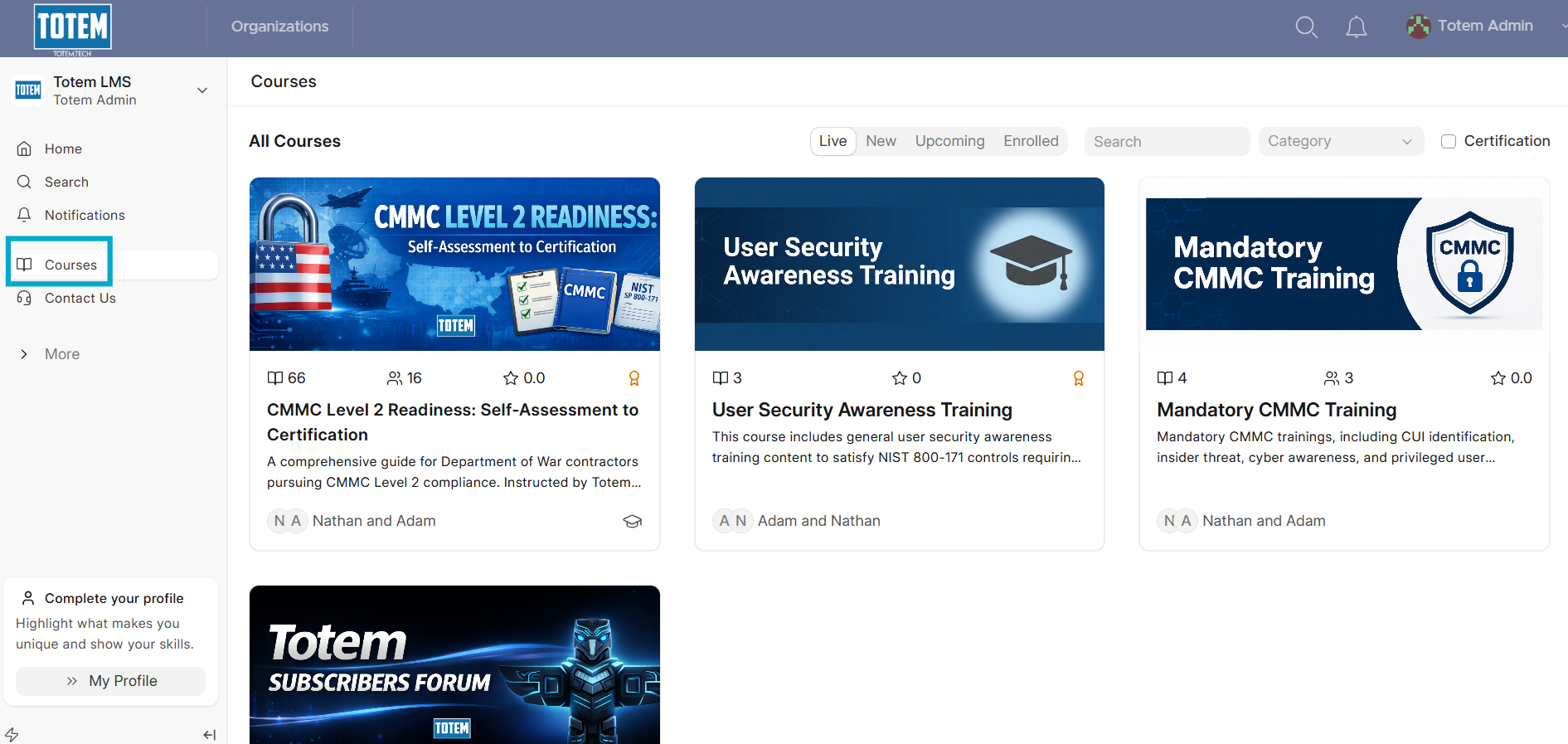The image size is (1568, 744).
Task: Open the Mandatory CMMC Training thumbnail
Action: [1344, 264]
